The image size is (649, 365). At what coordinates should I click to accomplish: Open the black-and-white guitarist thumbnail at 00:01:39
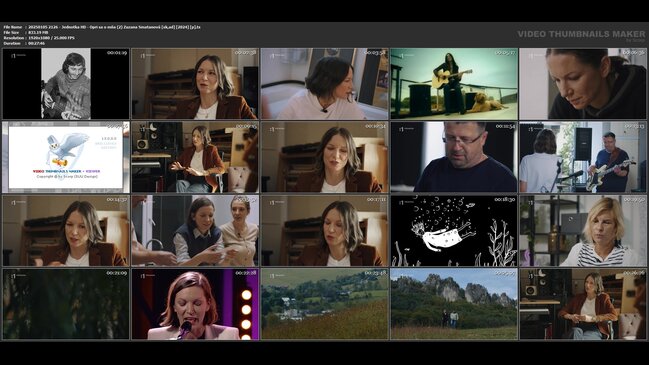[66, 84]
